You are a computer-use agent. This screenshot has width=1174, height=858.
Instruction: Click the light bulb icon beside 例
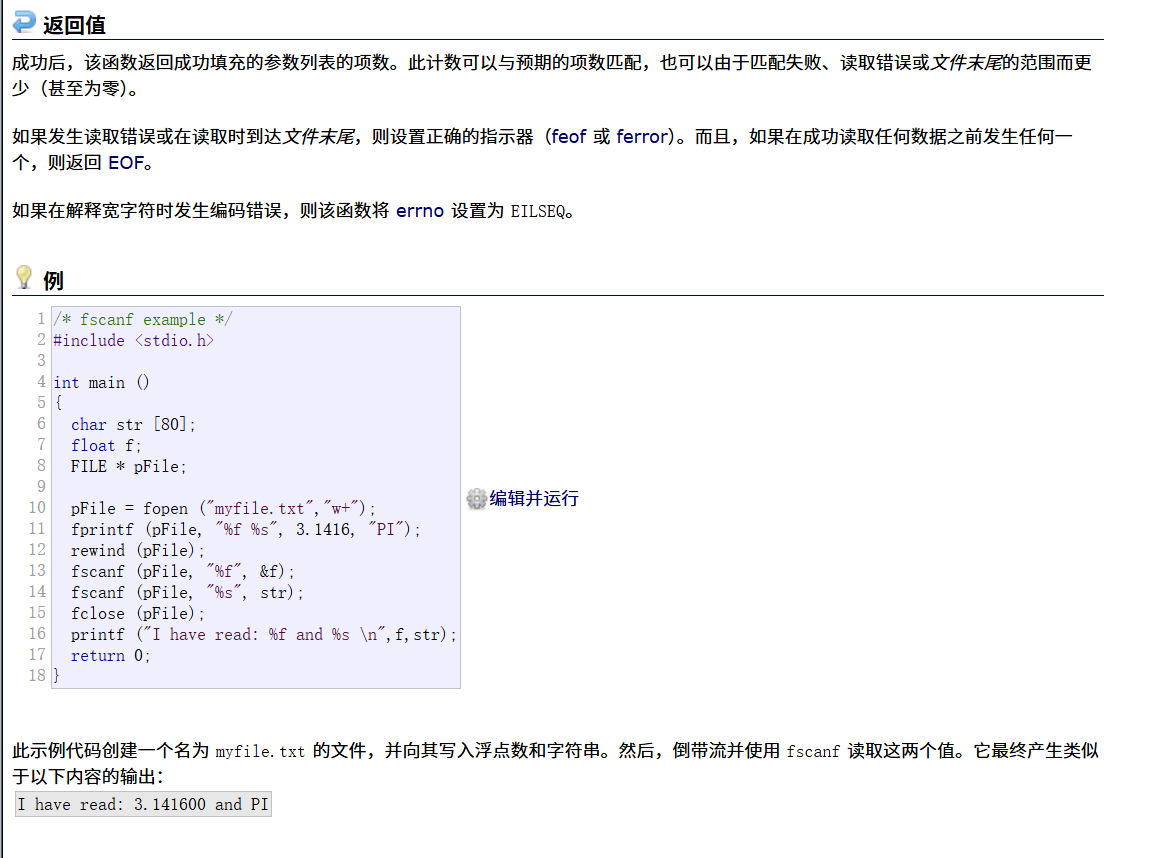(x=24, y=277)
